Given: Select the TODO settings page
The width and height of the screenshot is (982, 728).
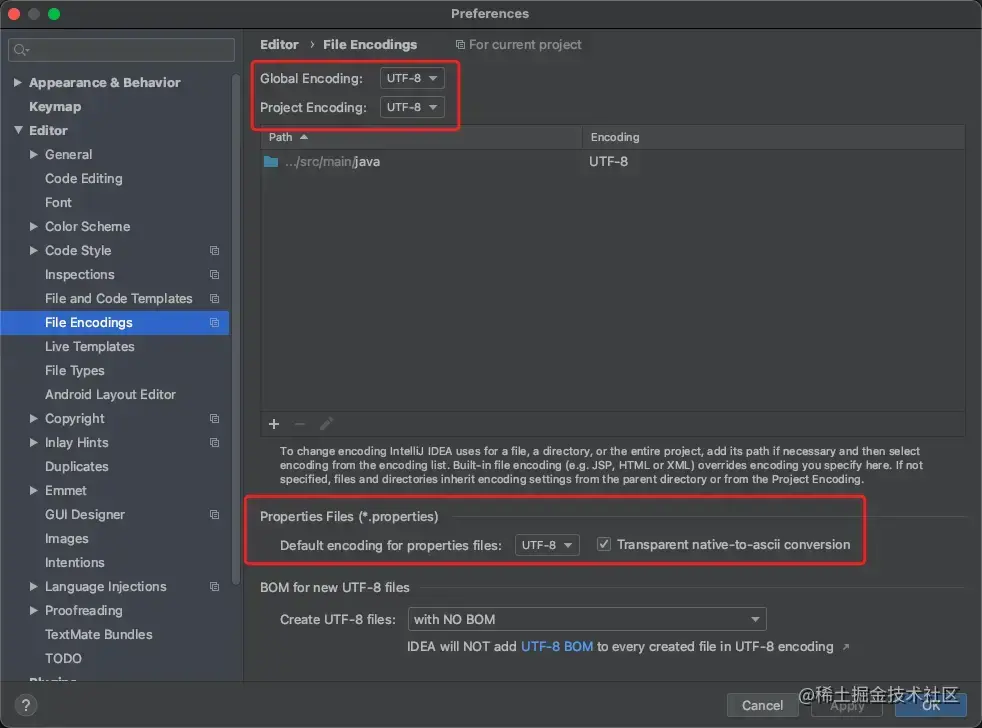Looking at the screenshot, I should pyautogui.click(x=63, y=658).
